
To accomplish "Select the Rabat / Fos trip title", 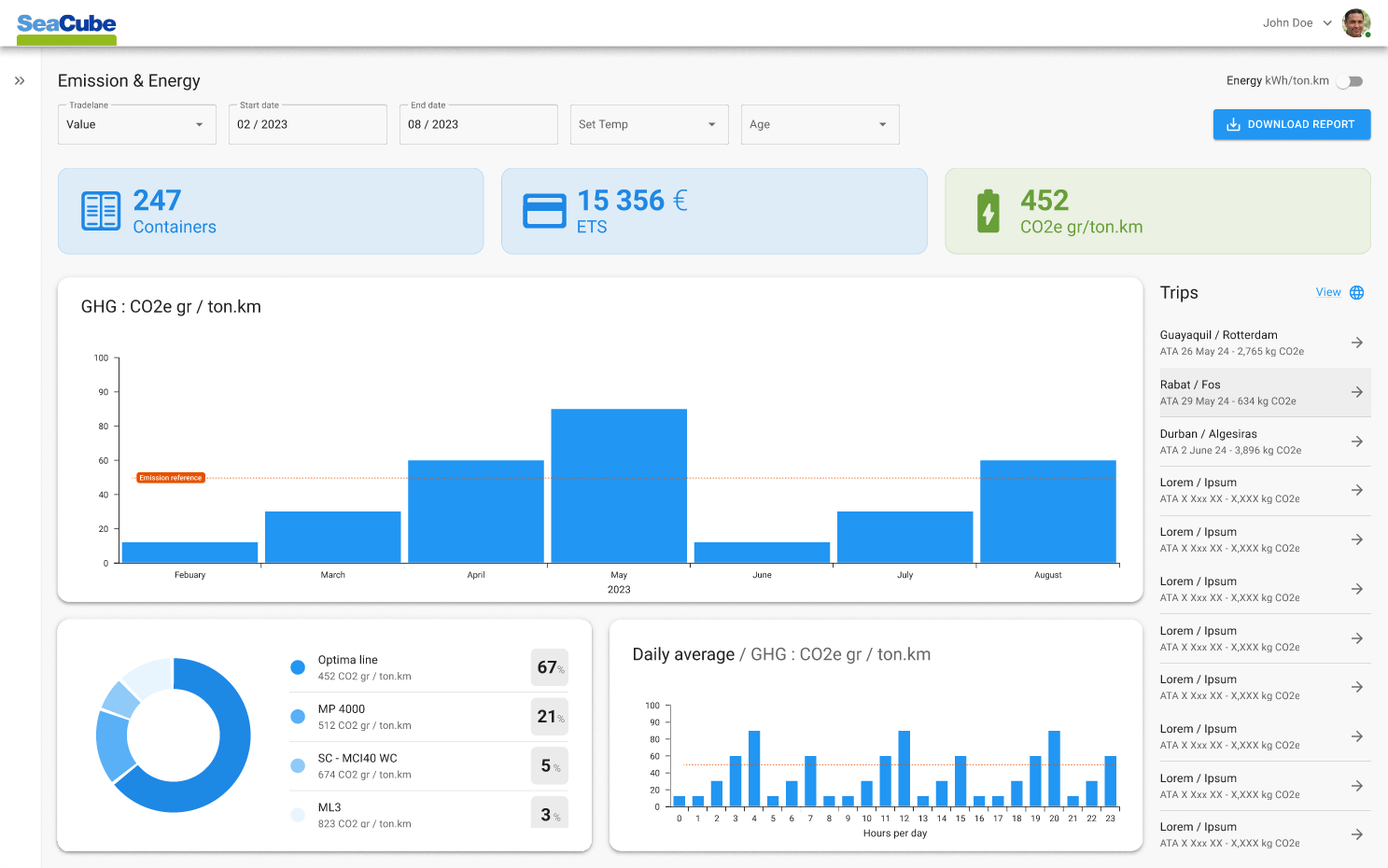I will (1190, 385).
